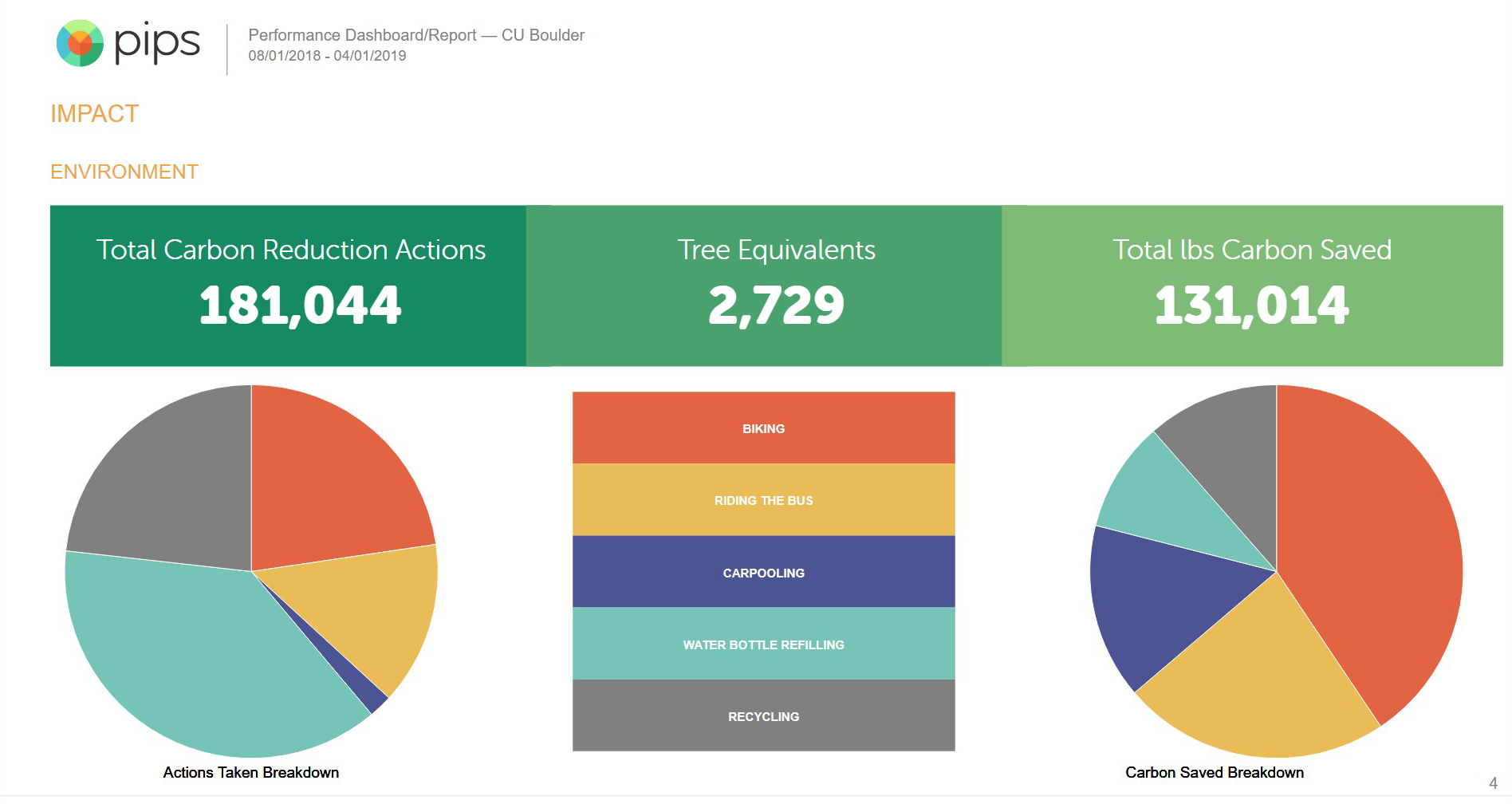Select the WATER BOTTLE REFILLING legend swatch
Viewport: 1512px width, 804px height.
763,644
